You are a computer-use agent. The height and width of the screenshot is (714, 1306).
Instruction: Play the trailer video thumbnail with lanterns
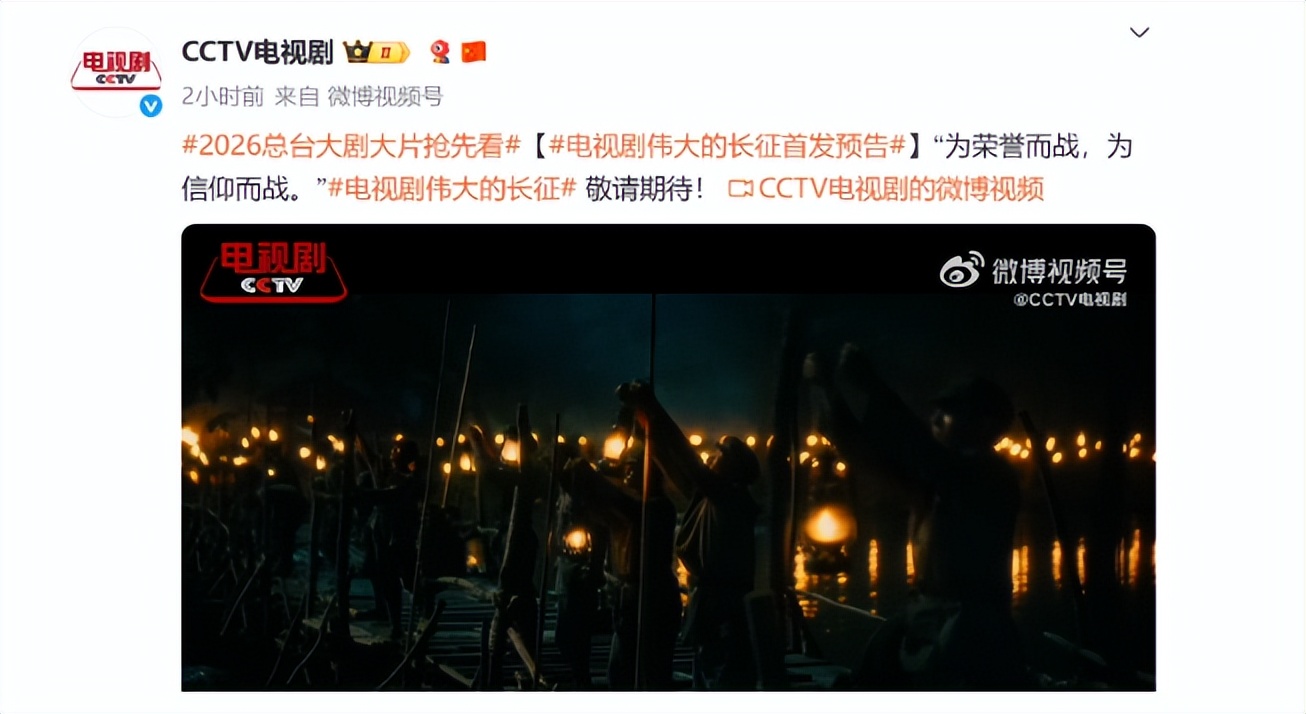(668, 457)
